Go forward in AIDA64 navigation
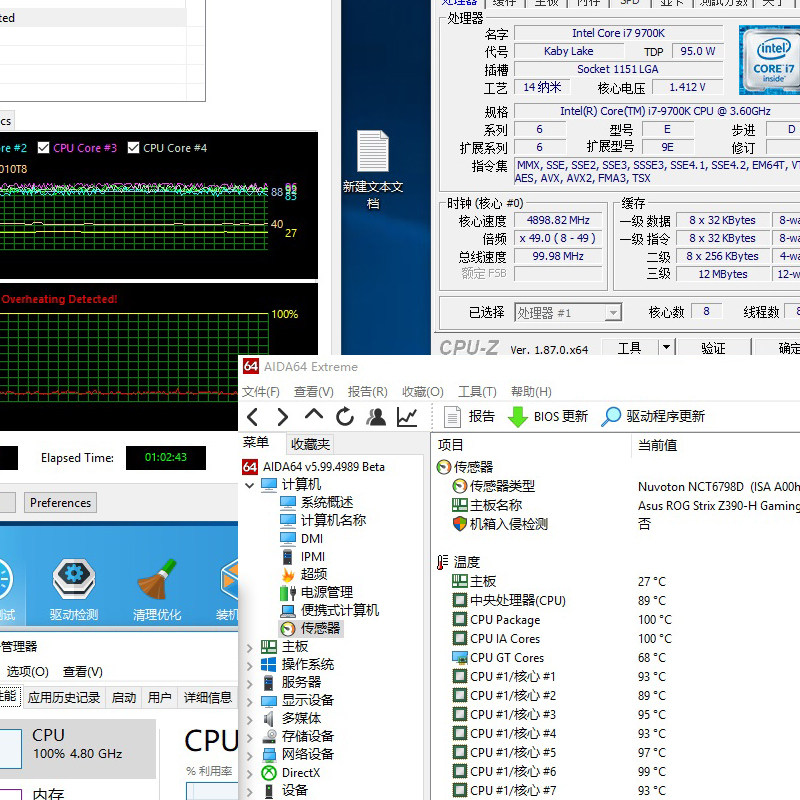The width and height of the screenshot is (800, 800). pyautogui.click(x=282, y=417)
